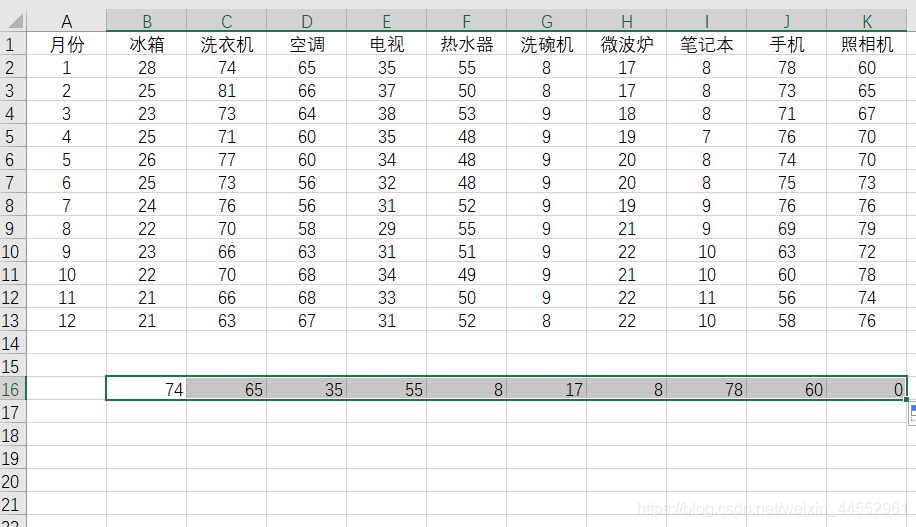
Task: Select cell F11 containing 49
Action: (x=467, y=275)
